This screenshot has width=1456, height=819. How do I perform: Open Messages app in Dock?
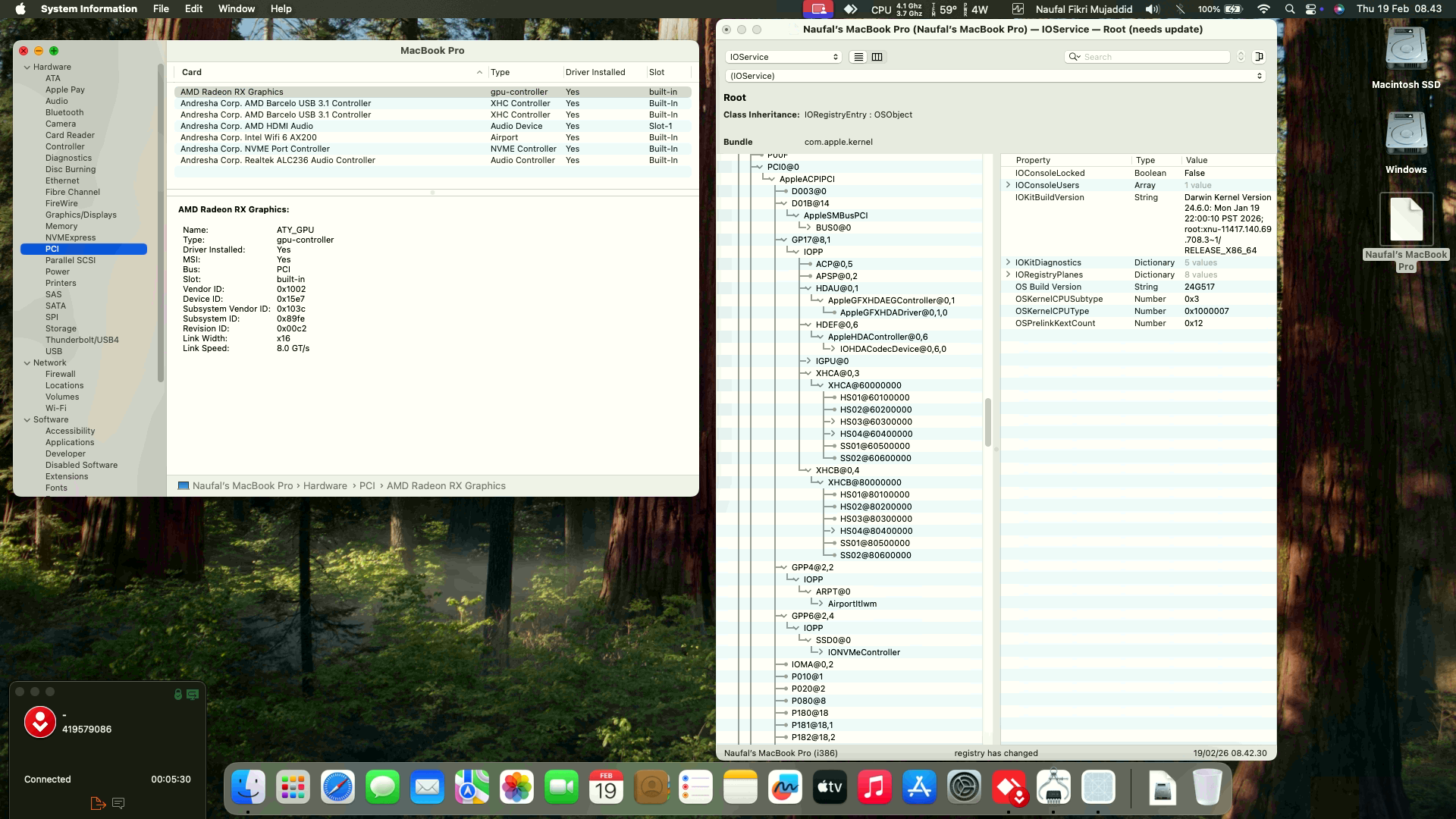point(382,788)
